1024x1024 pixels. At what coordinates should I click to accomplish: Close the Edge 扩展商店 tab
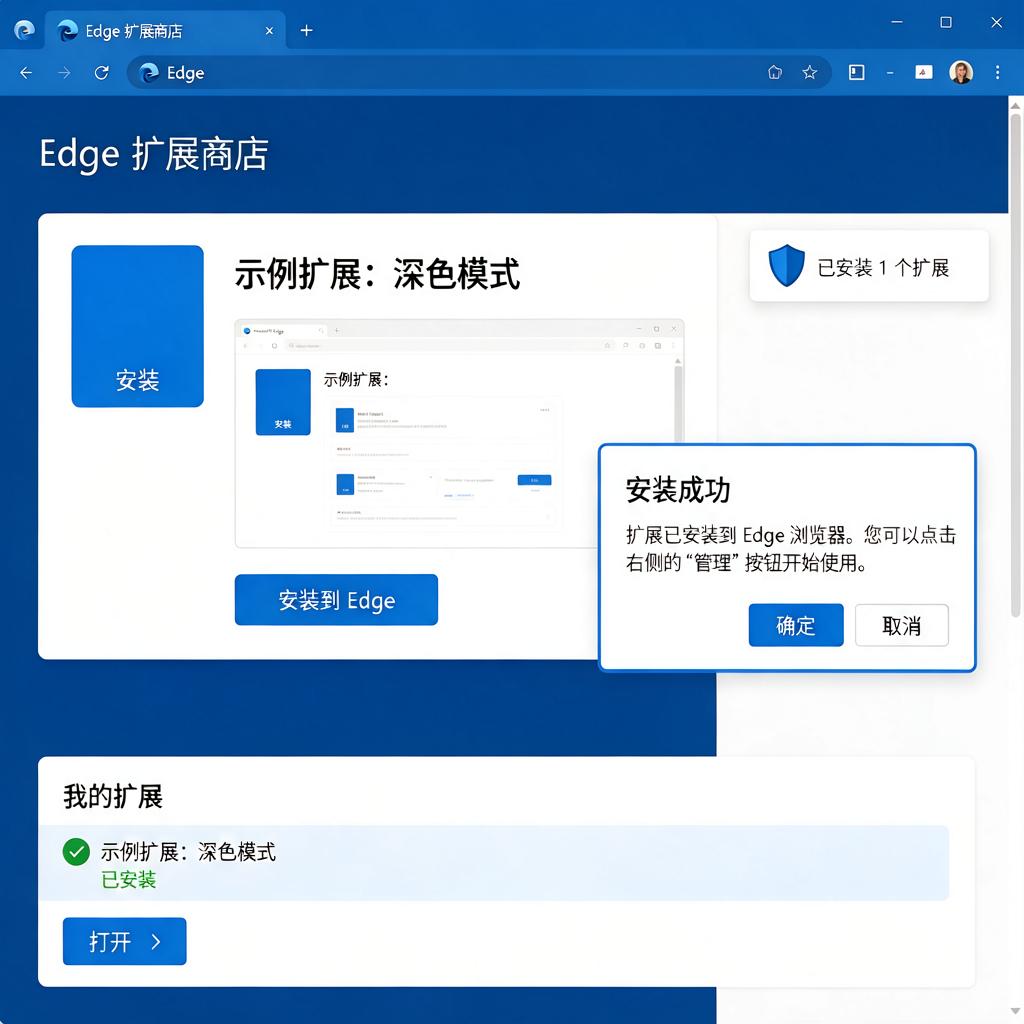[x=269, y=31]
